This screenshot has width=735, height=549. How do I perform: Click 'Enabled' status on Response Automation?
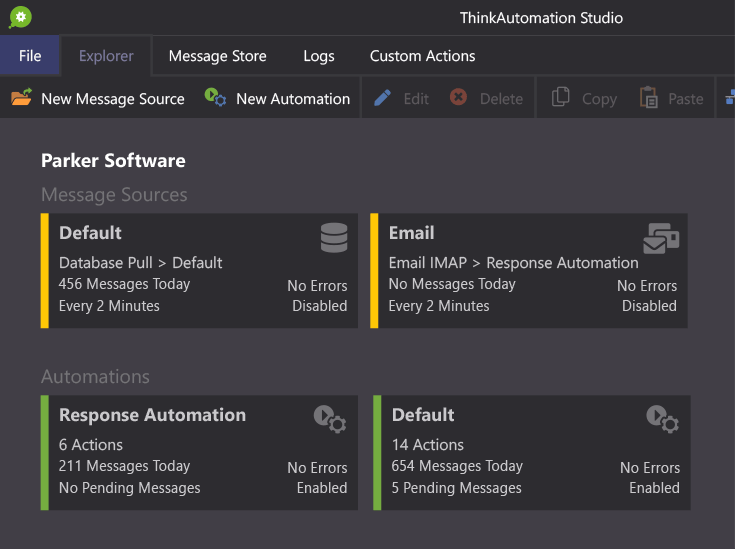click(x=322, y=488)
